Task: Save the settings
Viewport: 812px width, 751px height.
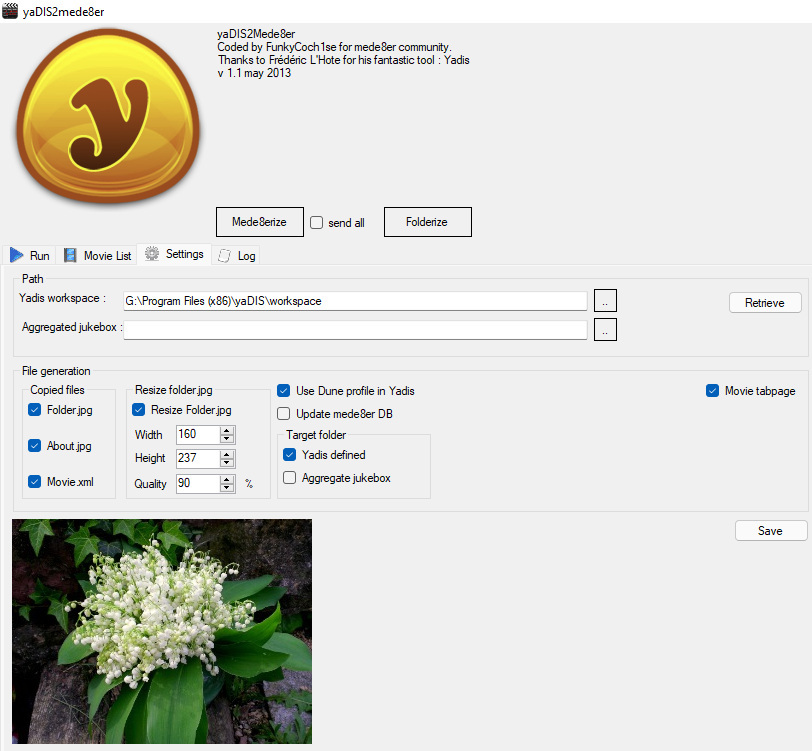Action: 771,530
